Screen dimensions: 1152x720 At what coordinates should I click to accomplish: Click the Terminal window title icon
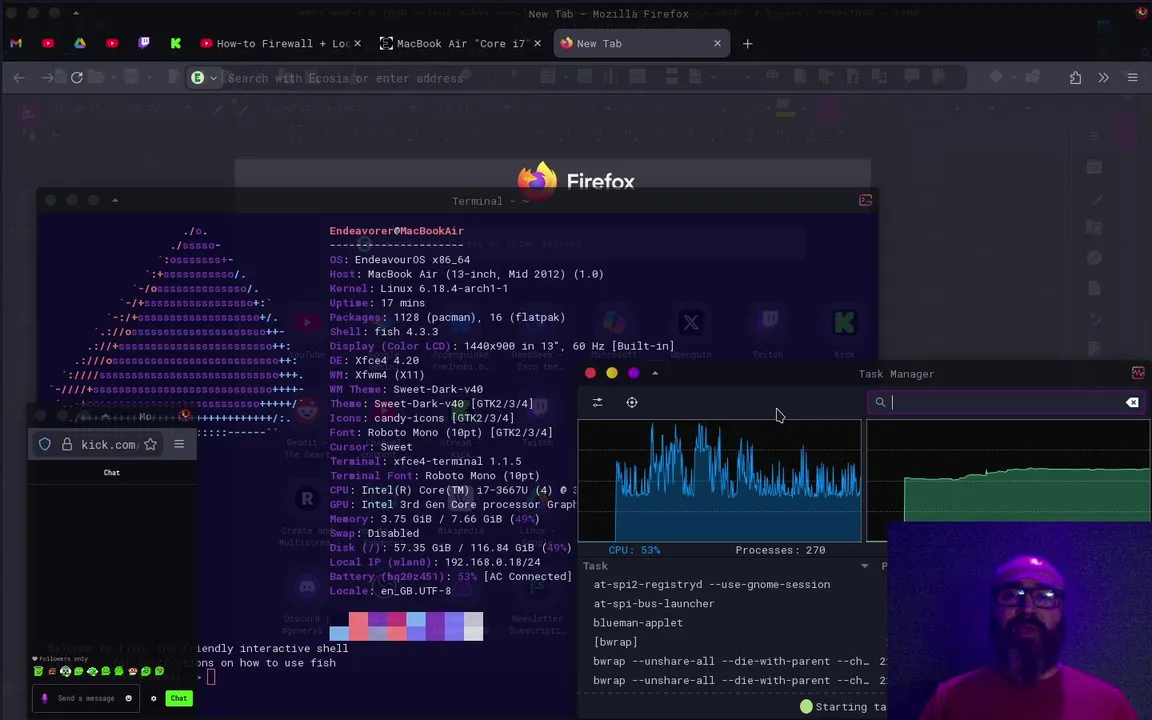pos(865,201)
